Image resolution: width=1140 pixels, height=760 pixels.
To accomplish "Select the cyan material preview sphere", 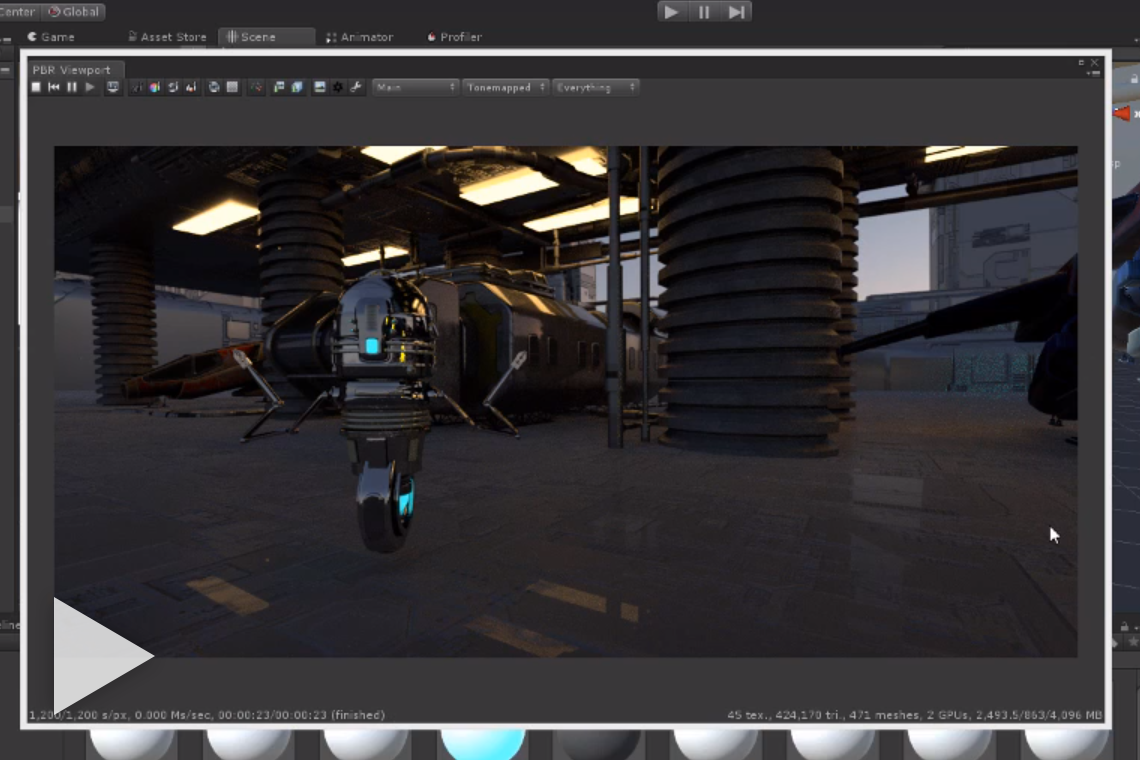I will coord(483,745).
